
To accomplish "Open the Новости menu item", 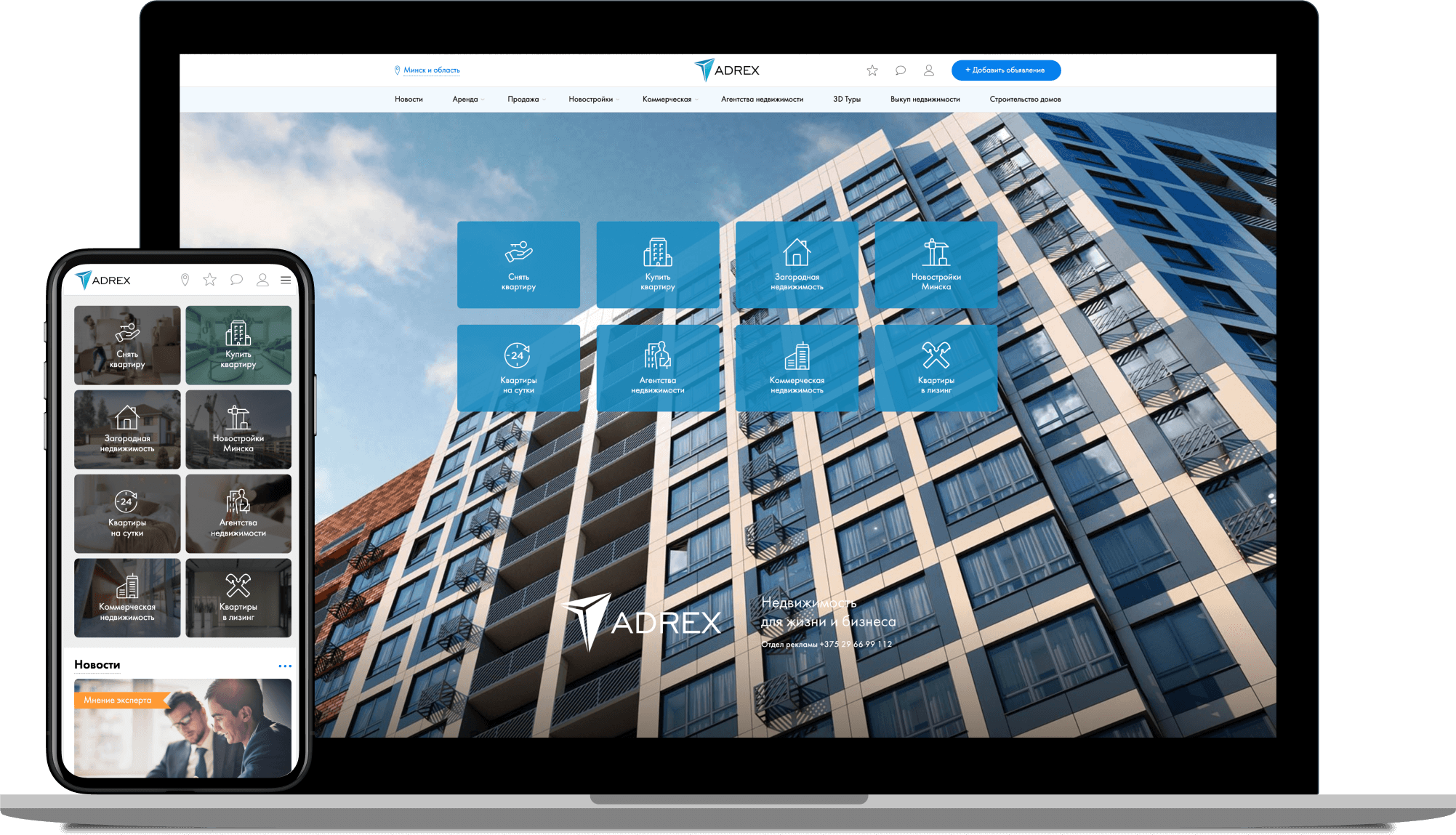I will click(409, 100).
